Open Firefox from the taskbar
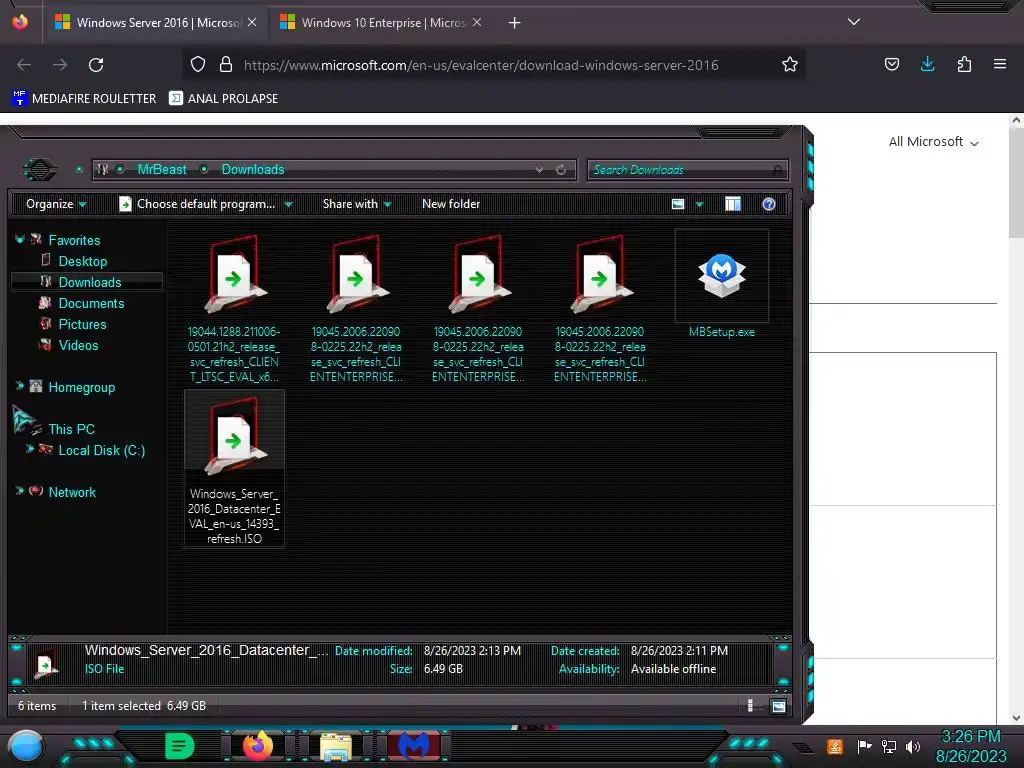The width and height of the screenshot is (1024, 768). point(258,746)
